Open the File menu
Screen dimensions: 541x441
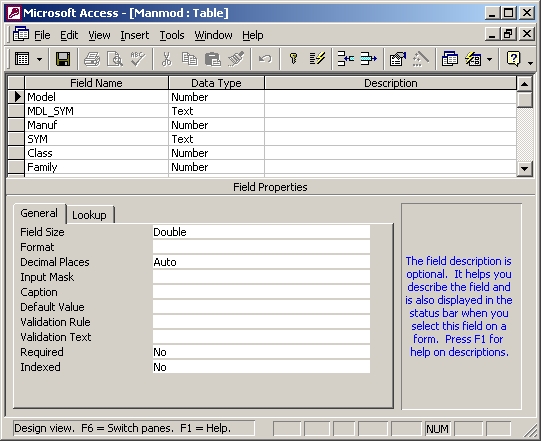tap(42, 35)
